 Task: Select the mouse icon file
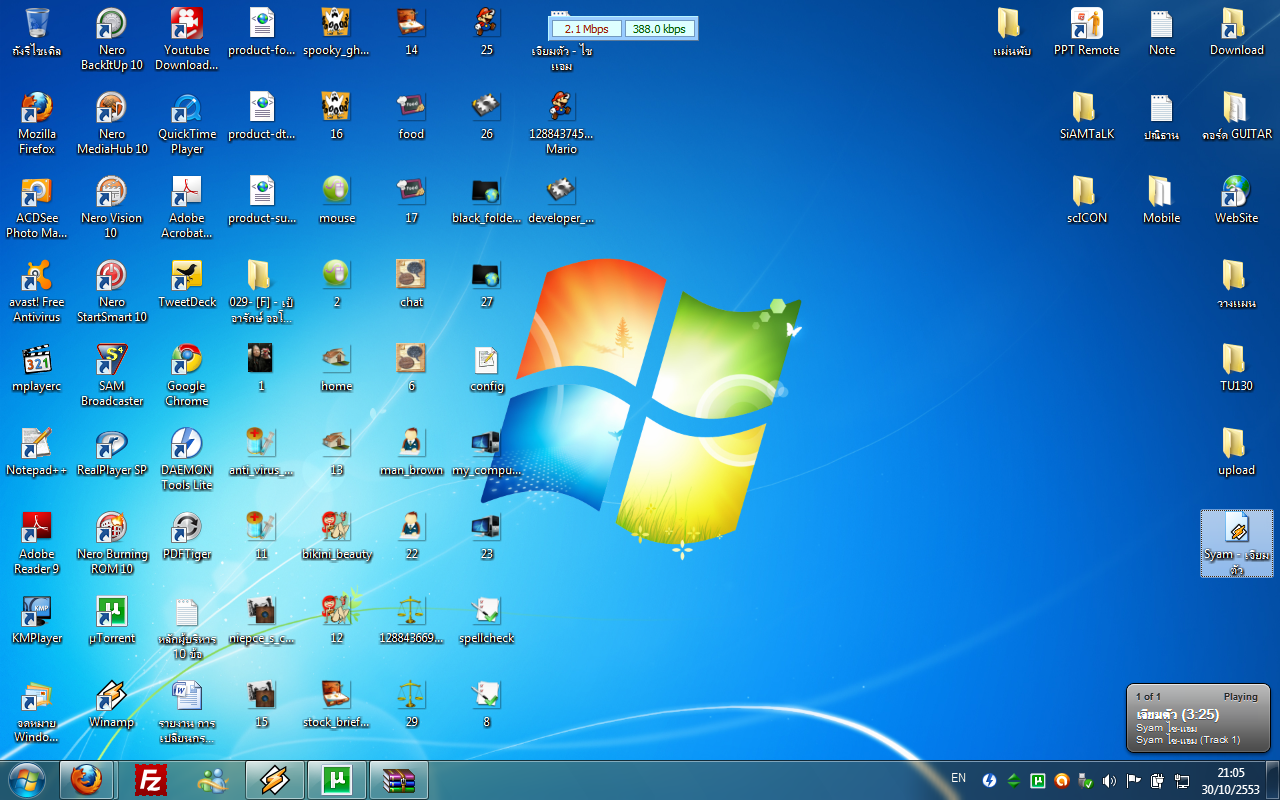pos(337,199)
